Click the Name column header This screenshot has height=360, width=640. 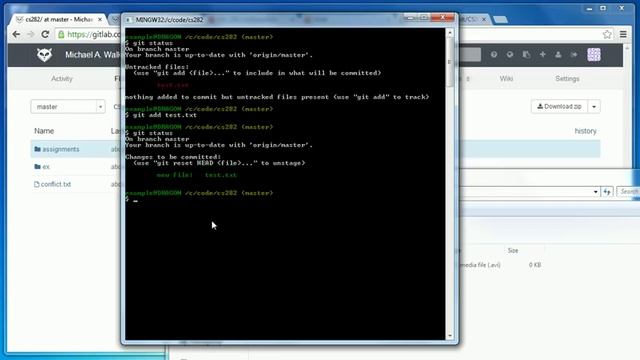click(x=44, y=131)
